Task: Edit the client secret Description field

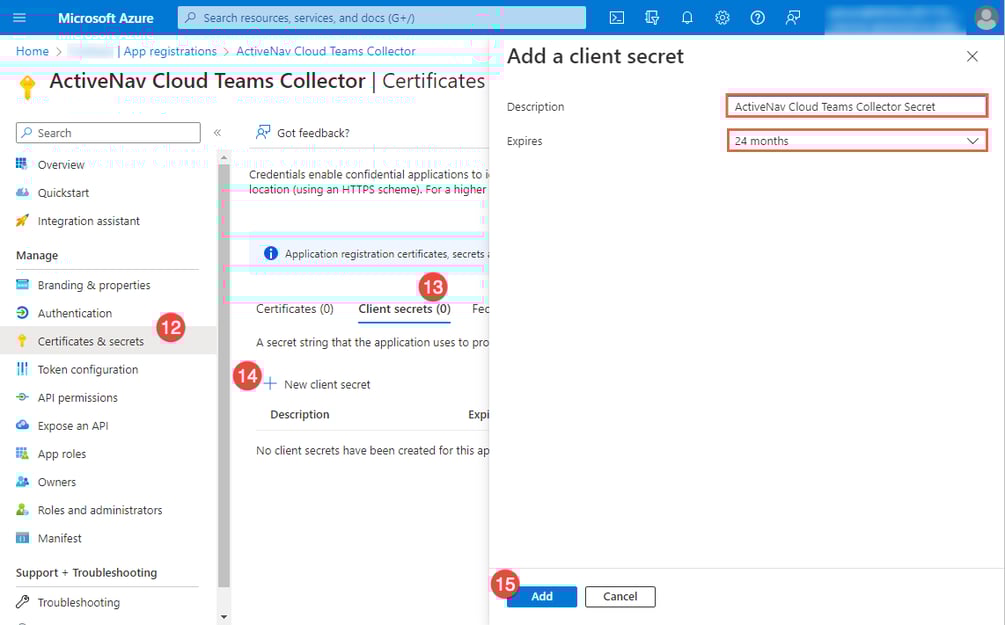Action: tap(856, 105)
